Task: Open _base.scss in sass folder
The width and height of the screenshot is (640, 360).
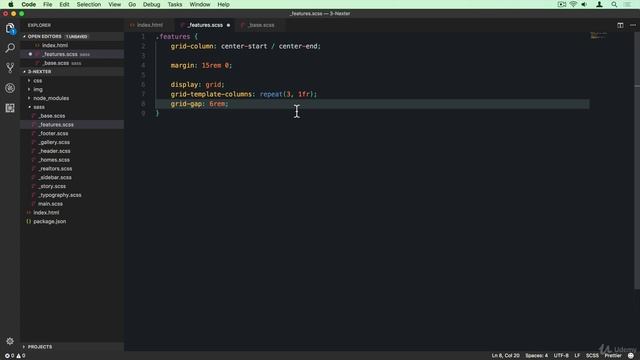Action: (x=52, y=116)
